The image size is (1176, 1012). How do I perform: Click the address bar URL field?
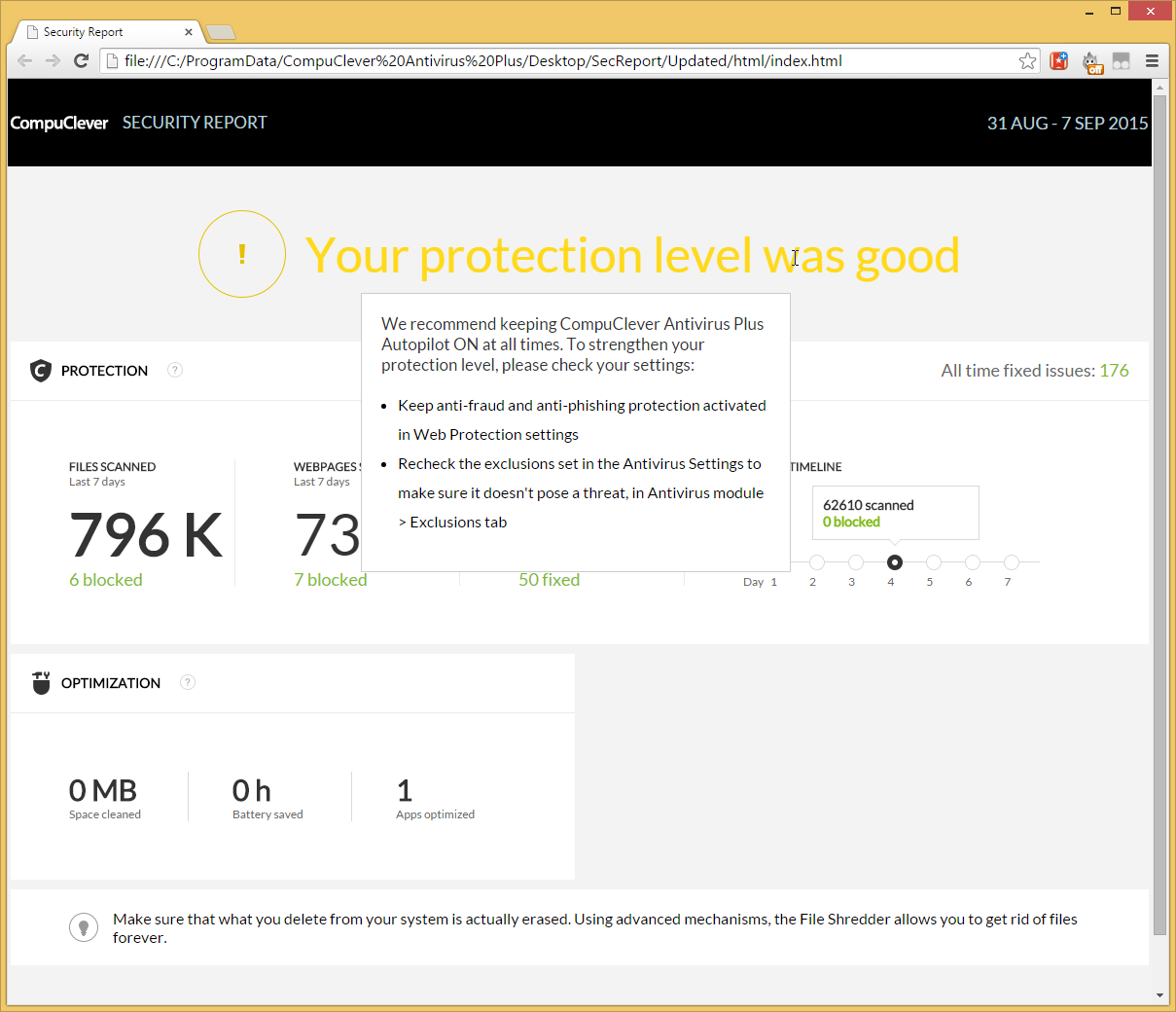pyautogui.click(x=564, y=61)
